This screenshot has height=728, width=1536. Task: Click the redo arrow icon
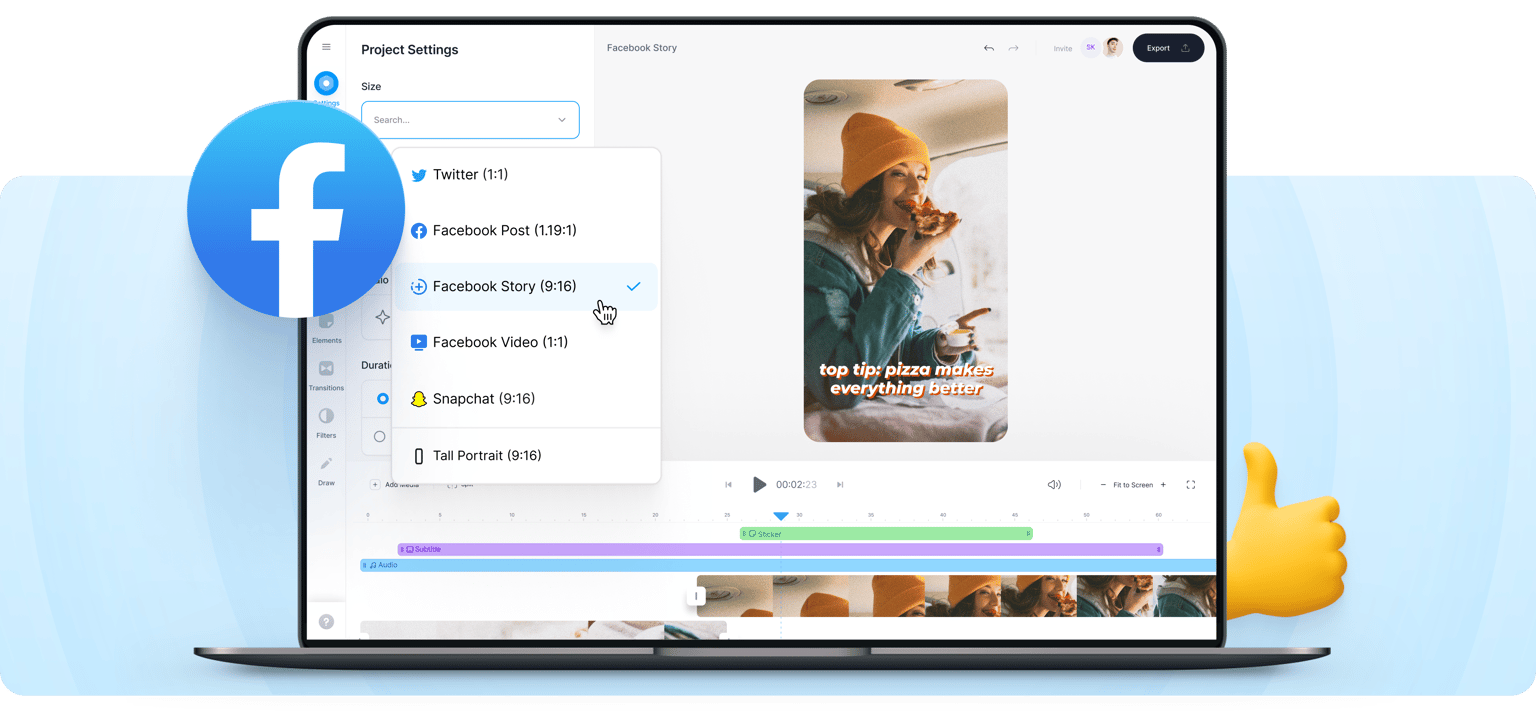tap(1013, 48)
